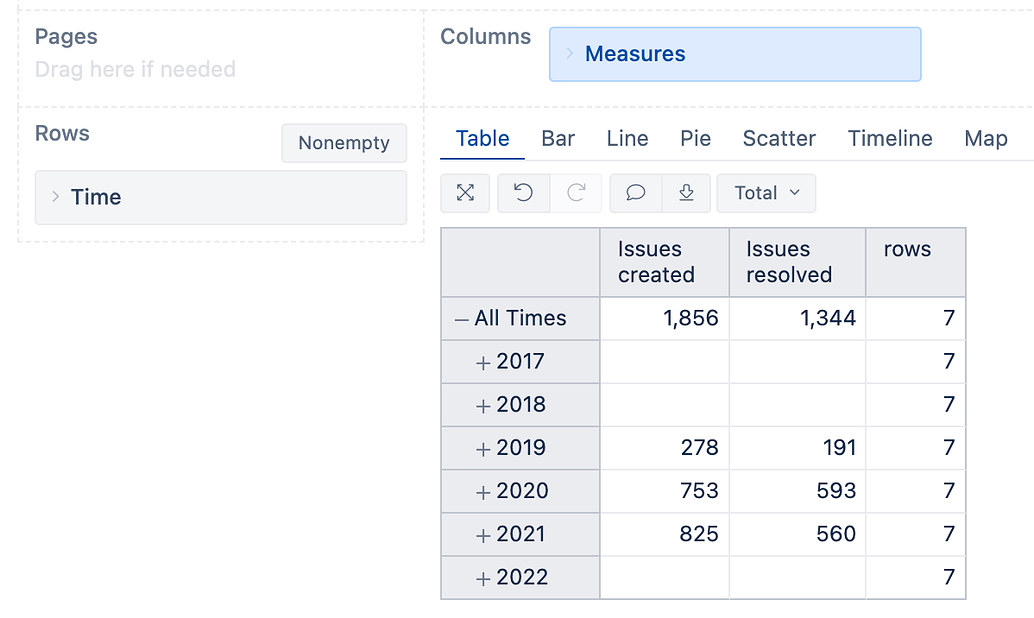The width and height of the screenshot is (1034, 618).
Task: Click the export download icon
Action: pyautogui.click(x=686, y=193)
